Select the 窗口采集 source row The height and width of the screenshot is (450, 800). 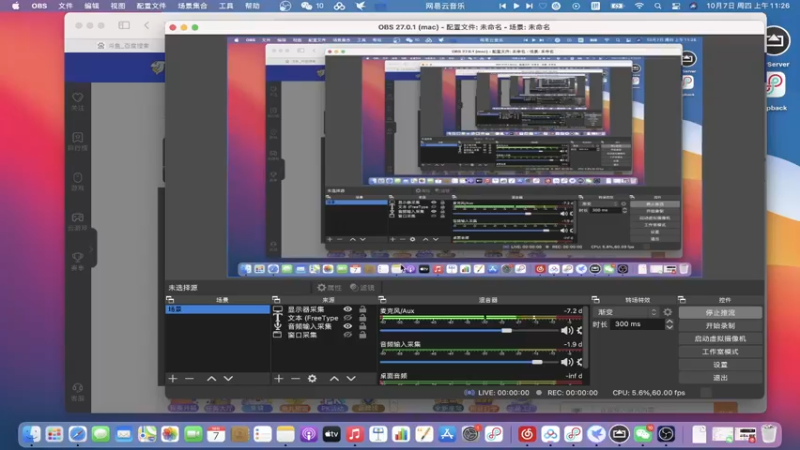(323, 335)
